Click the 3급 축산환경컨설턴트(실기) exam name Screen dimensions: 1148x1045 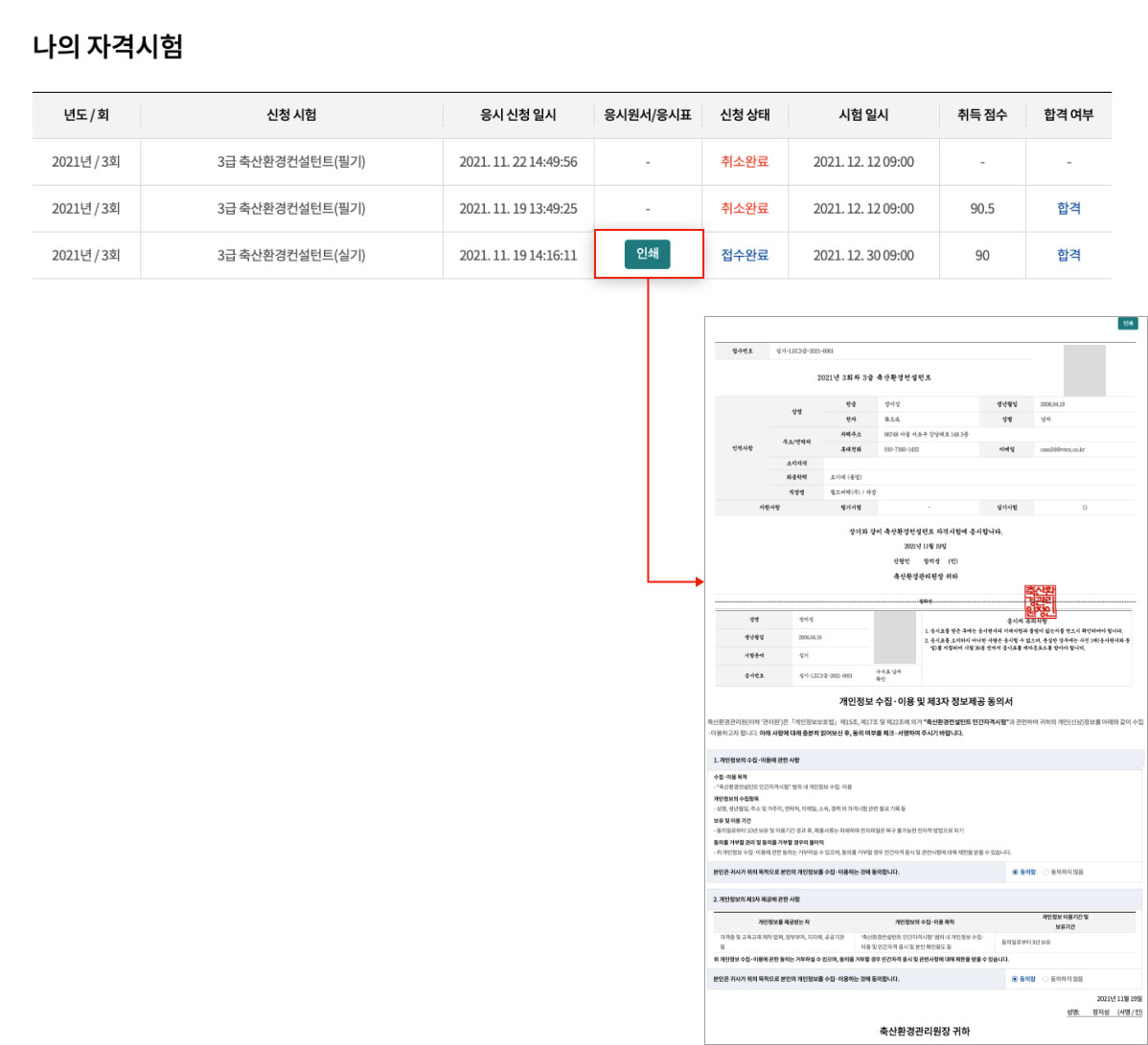(291, 255)
